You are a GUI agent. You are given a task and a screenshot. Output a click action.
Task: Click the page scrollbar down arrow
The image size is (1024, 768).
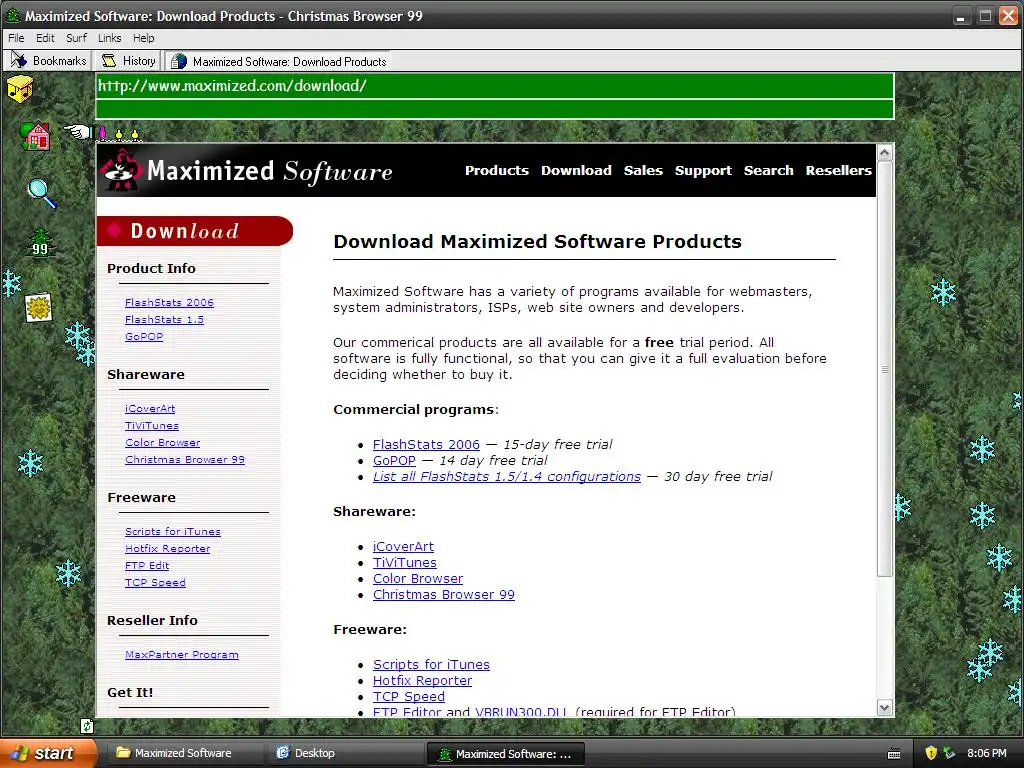pyautogui.click(x=885, y=707)
